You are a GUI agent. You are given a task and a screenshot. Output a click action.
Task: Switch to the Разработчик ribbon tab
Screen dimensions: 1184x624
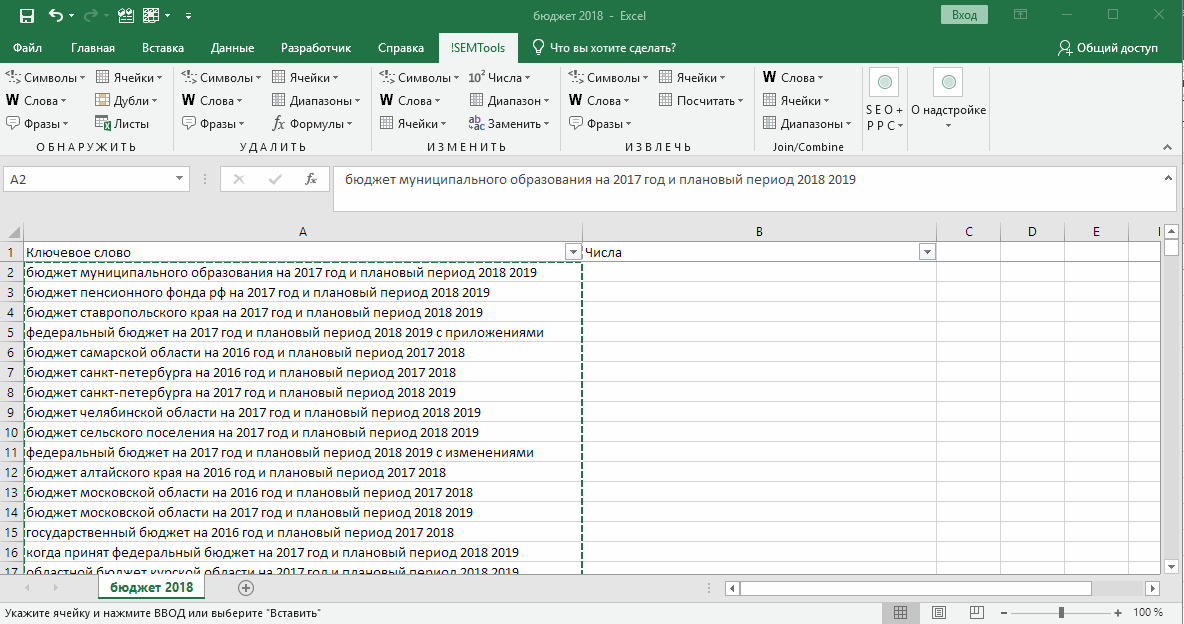point(316,48)
